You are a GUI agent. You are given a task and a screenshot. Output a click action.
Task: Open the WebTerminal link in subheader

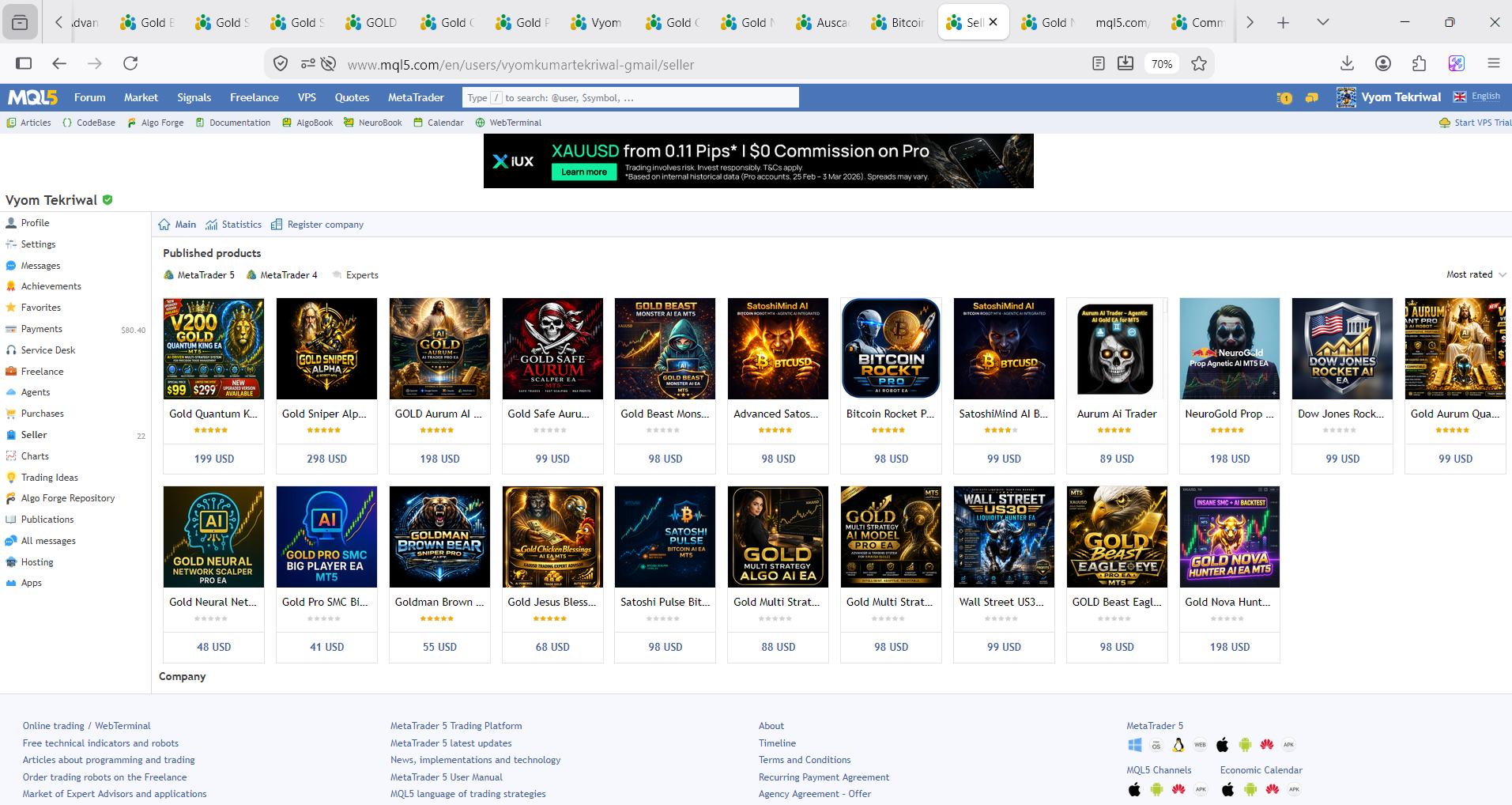pyautogui.click(x=508, y=123)
